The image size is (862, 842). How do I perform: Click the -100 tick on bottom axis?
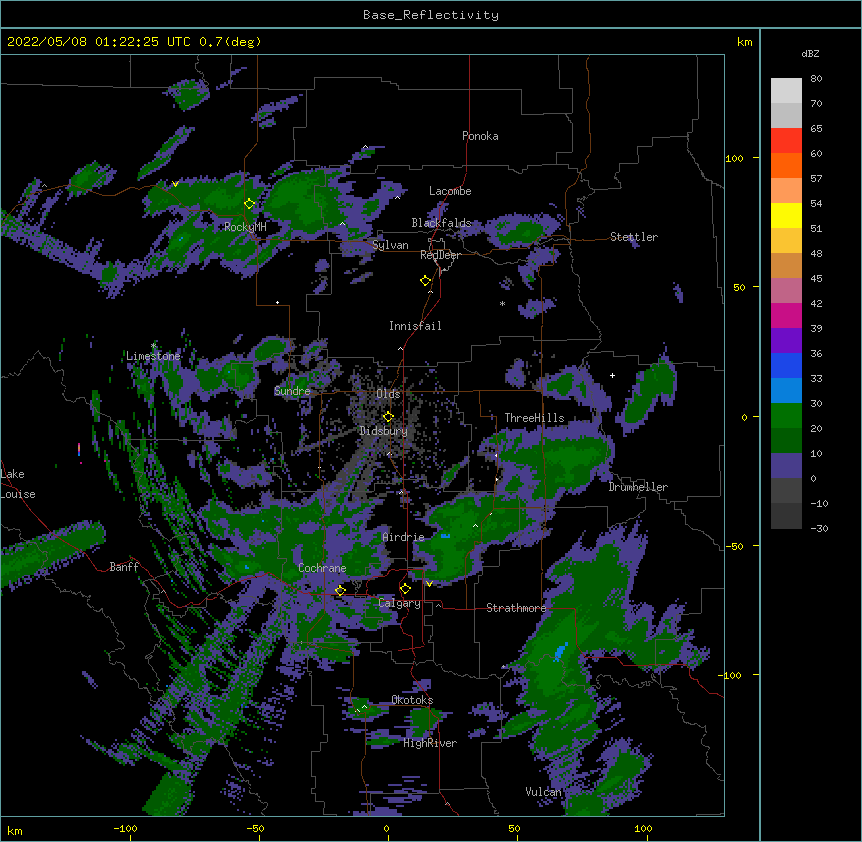point(126,828)
